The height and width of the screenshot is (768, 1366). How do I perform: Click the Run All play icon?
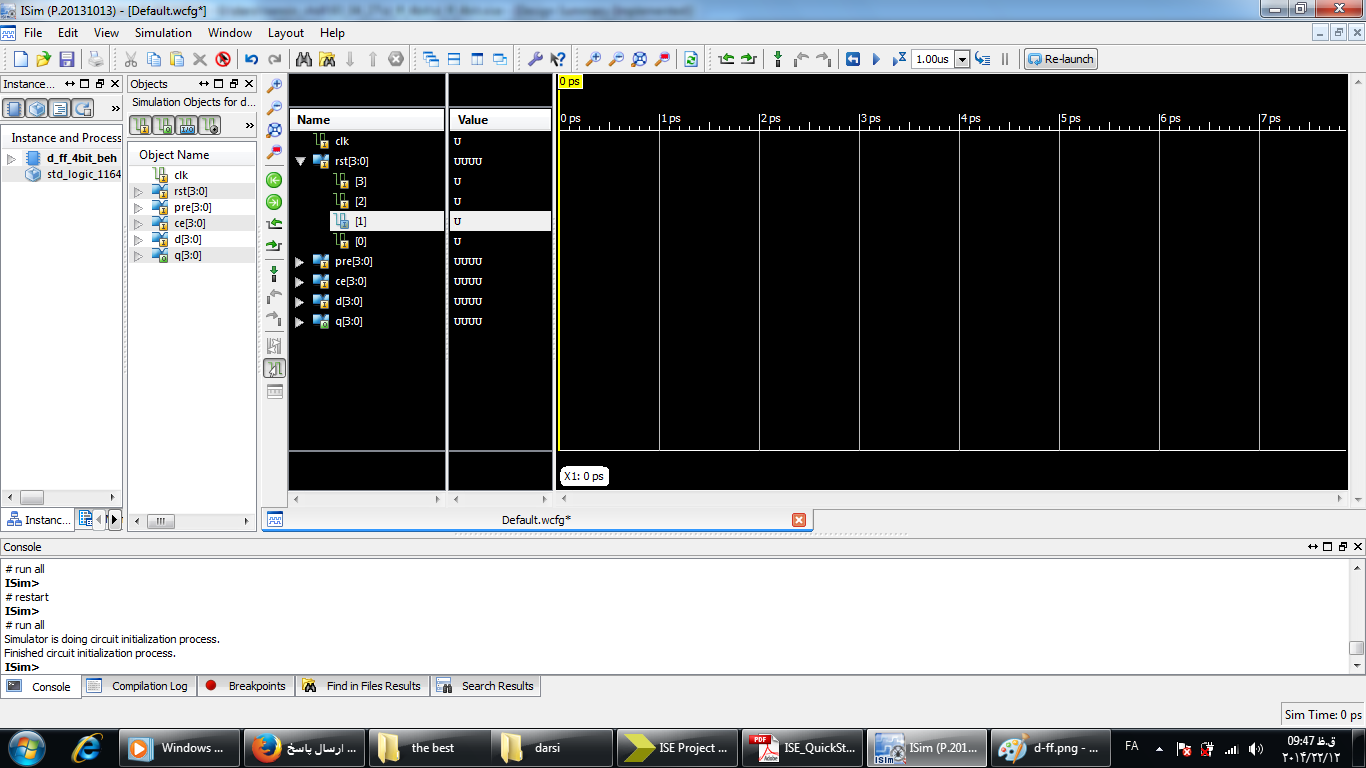pos(876,59)
